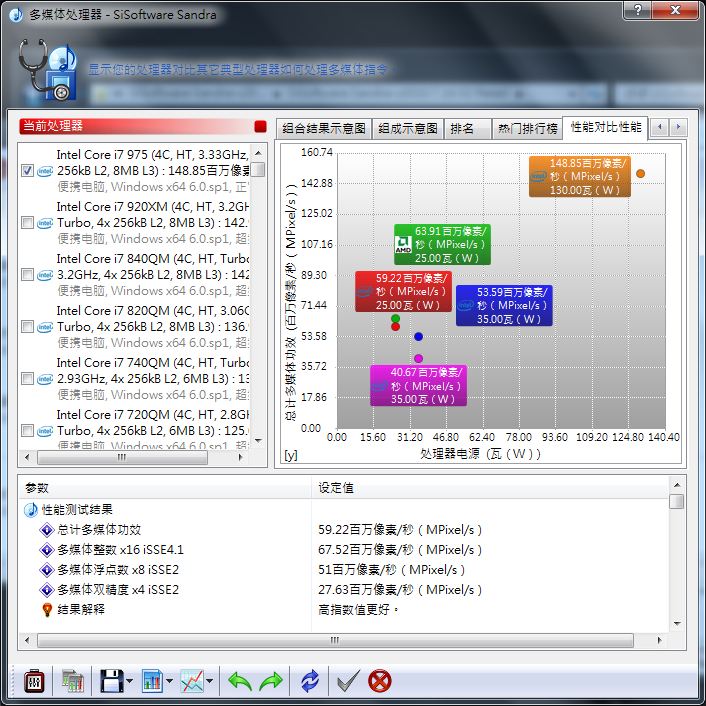Click the gray checkmark OK icon
This screenshot has height=706, width=706.
[347, 682]
